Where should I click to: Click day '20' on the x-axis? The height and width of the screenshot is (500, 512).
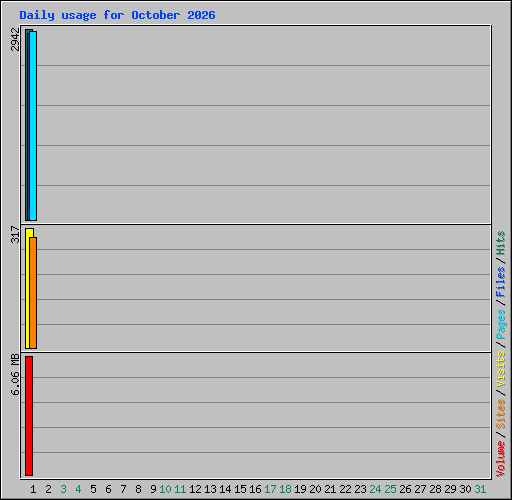[x=315, y=489]
